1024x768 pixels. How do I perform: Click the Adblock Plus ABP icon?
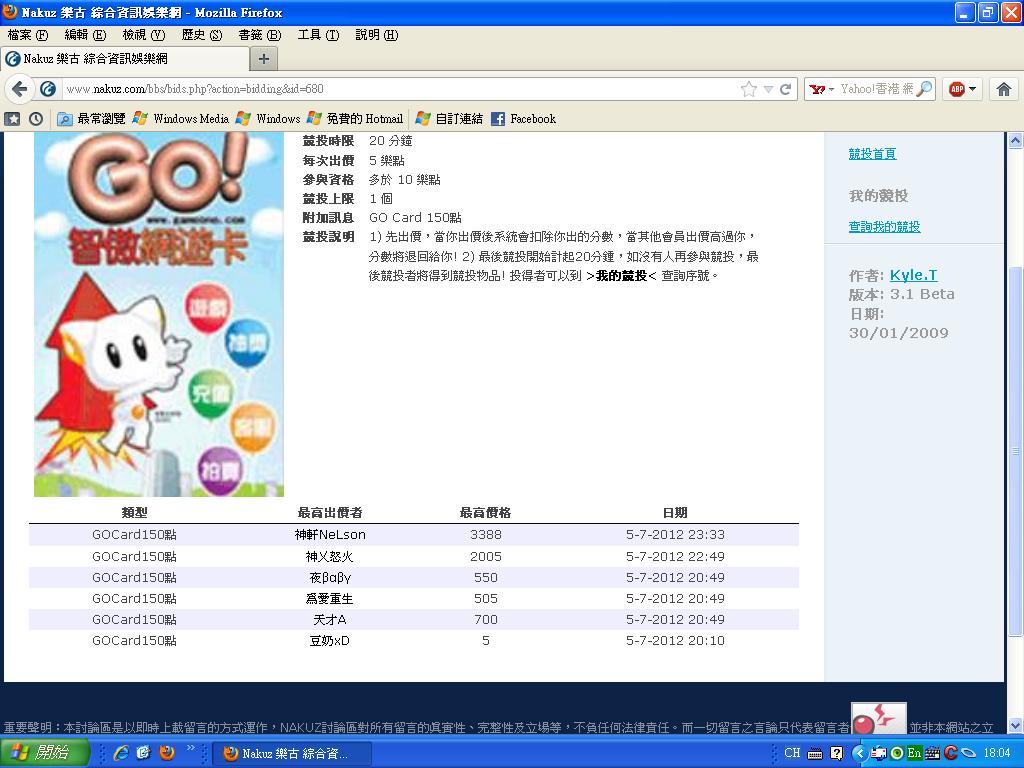(957, 89)
